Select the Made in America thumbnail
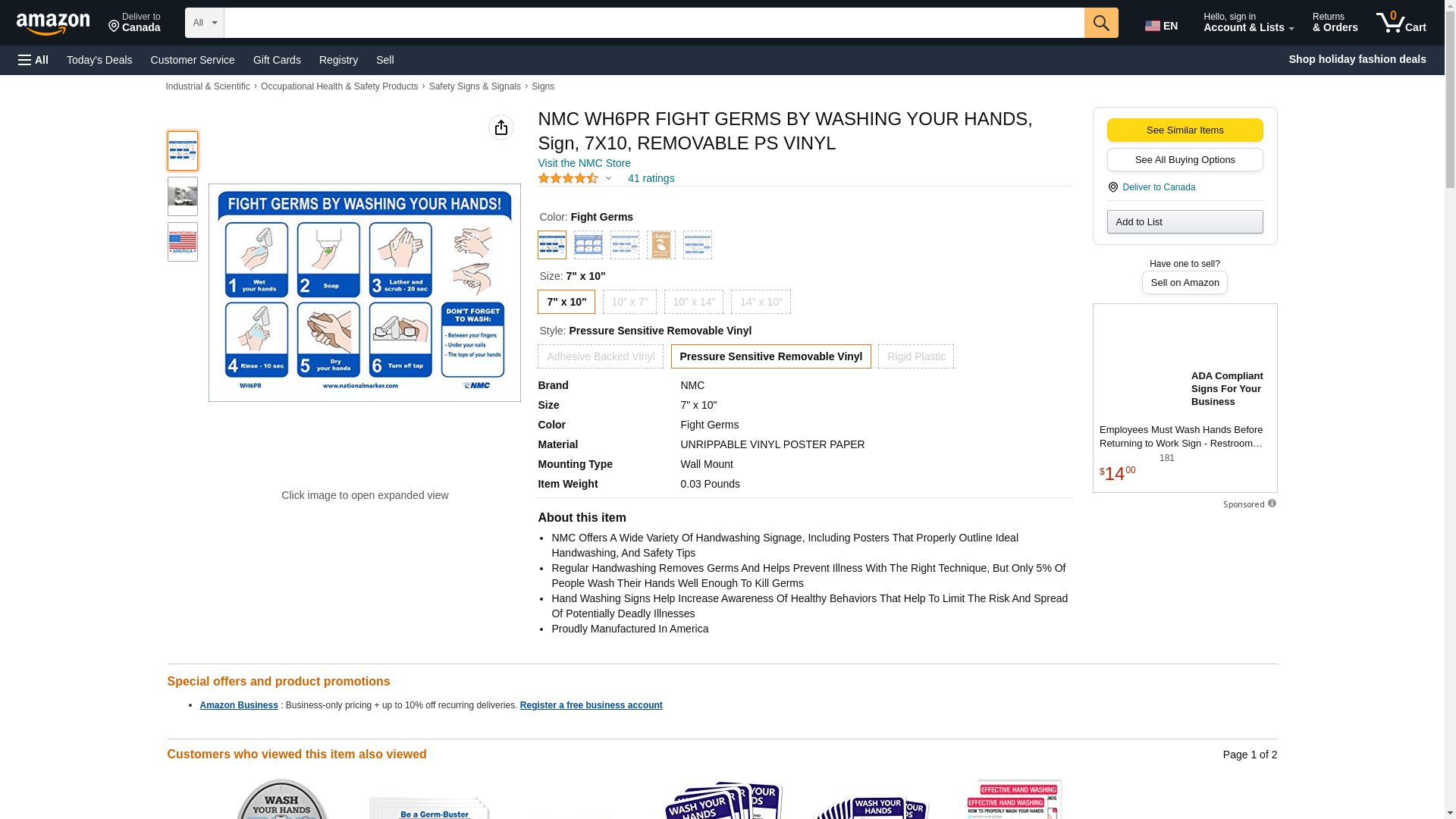 182,242
